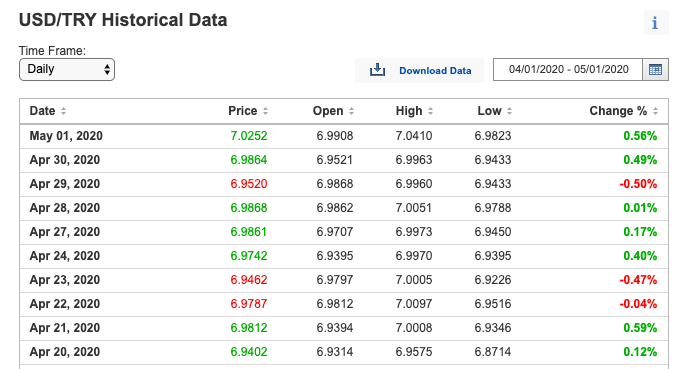Screen dimensions: 685x369
Task: Click the price value 7.0252
Action: [249, 136]
